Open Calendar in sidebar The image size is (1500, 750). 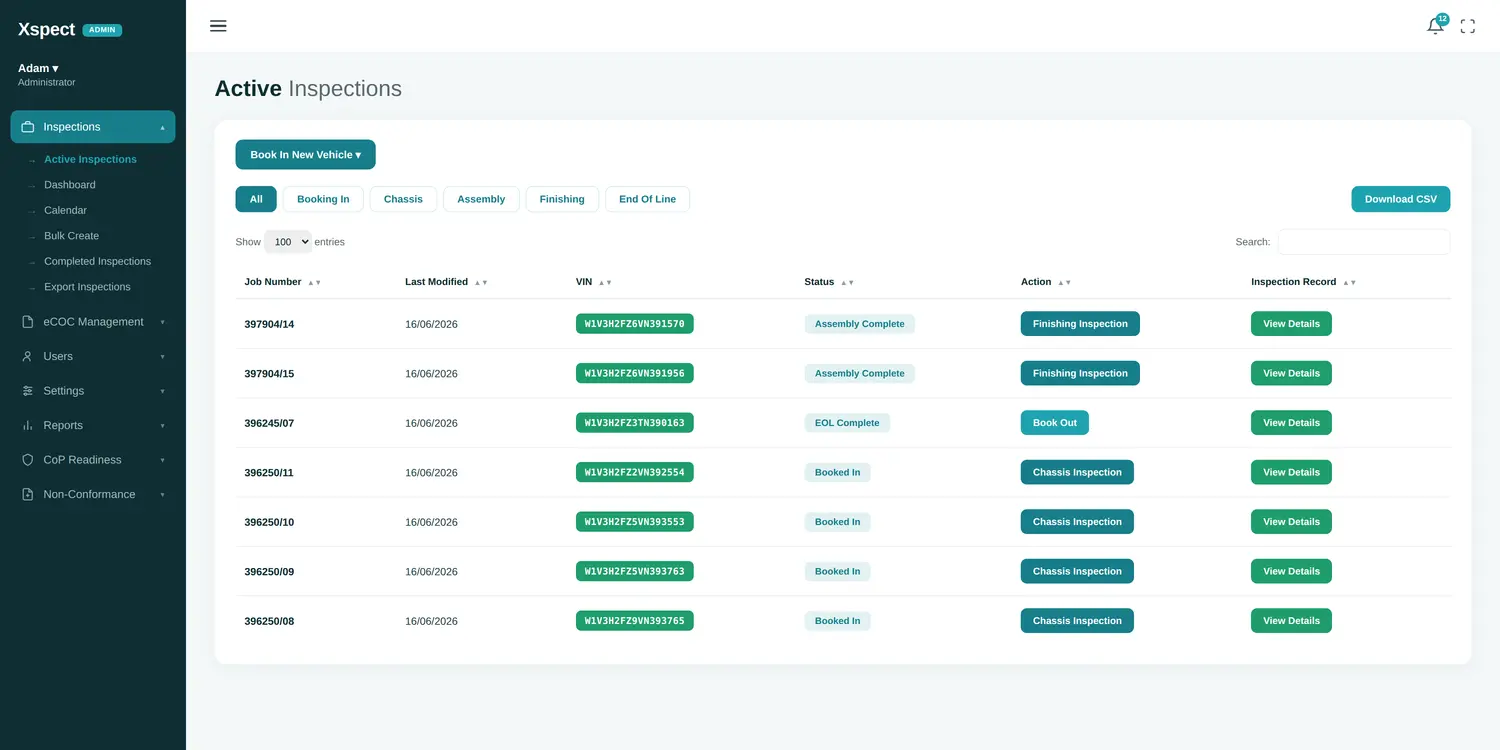(65, 210)
